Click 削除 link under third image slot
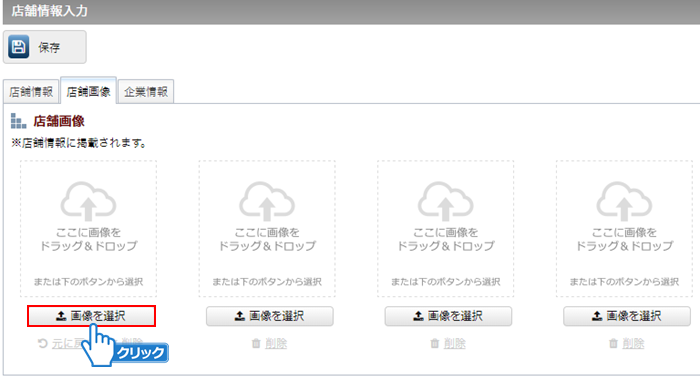700x381 pixels. tap(454, 343)
